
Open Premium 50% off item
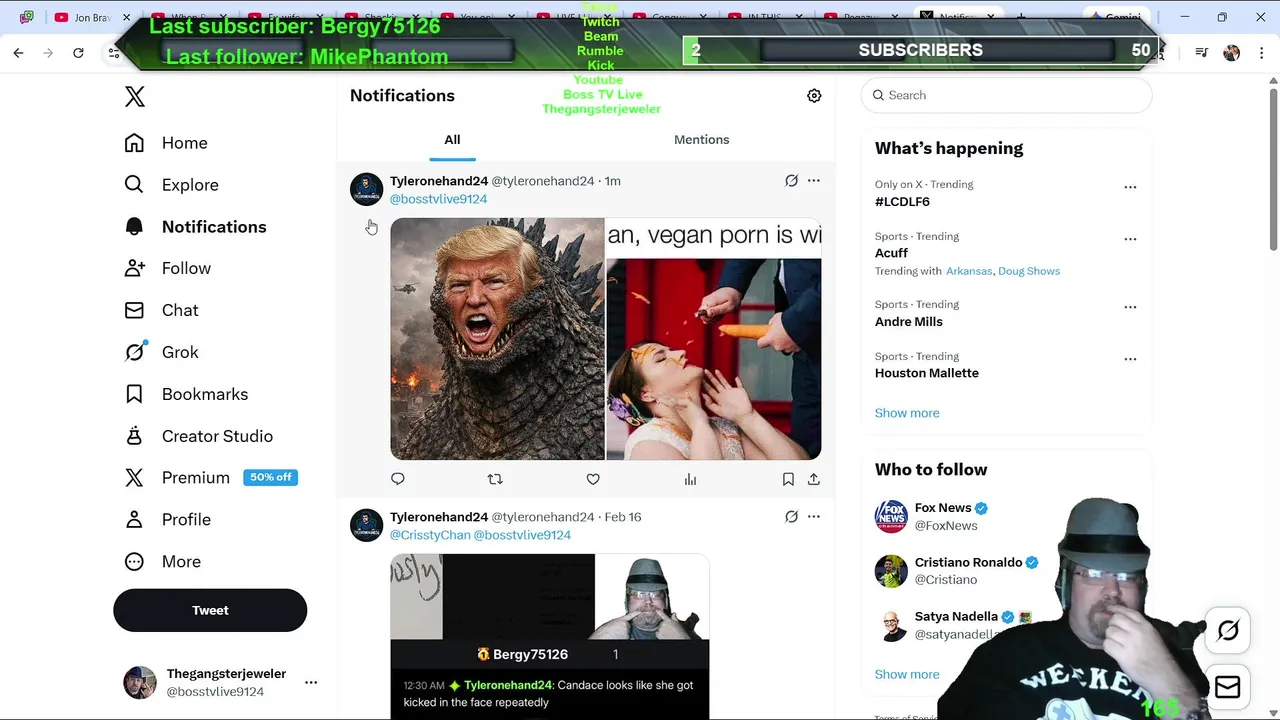click(210, 478)
